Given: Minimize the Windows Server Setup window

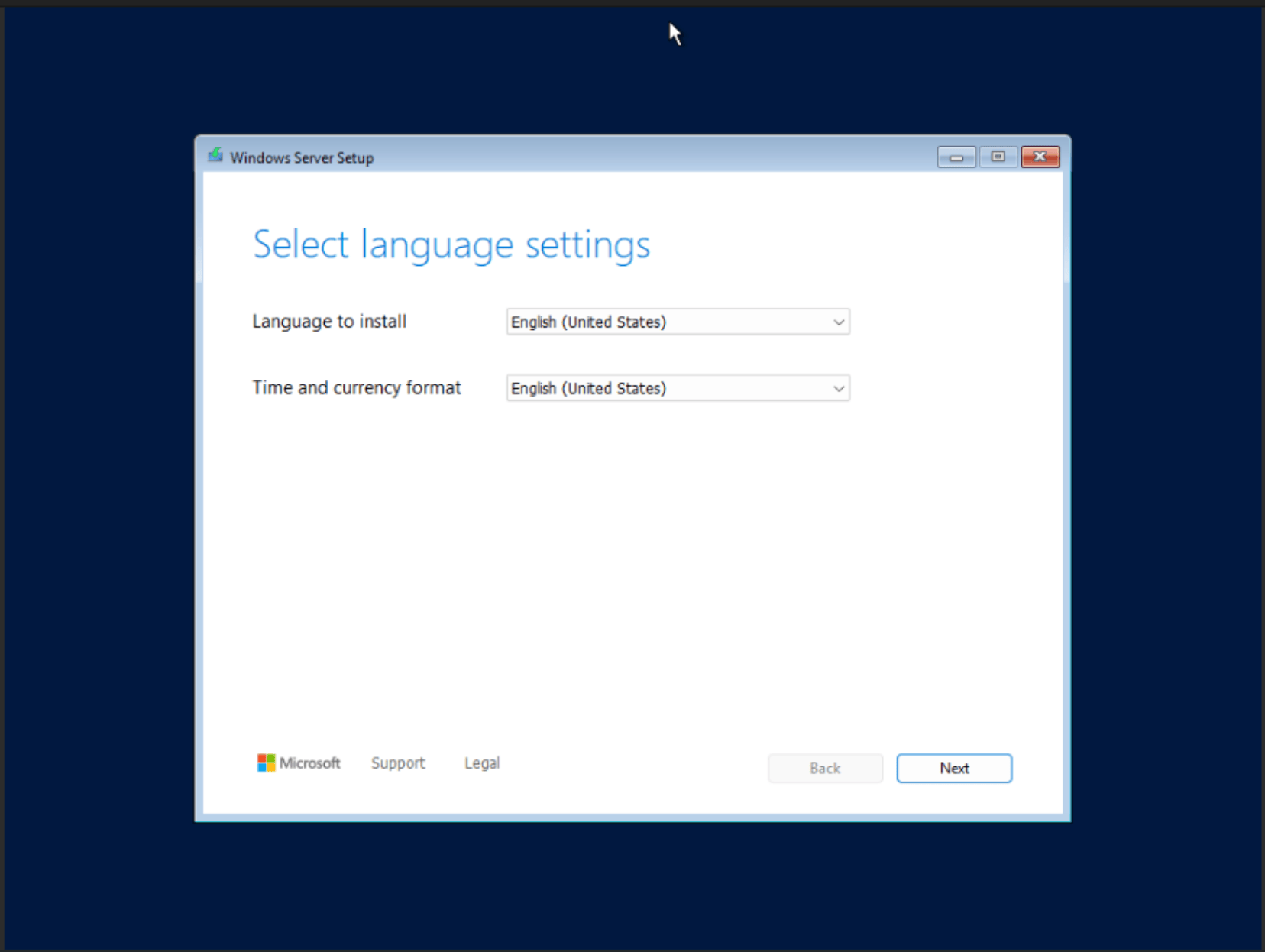Looking at the screenshot, I should point(957,157).
